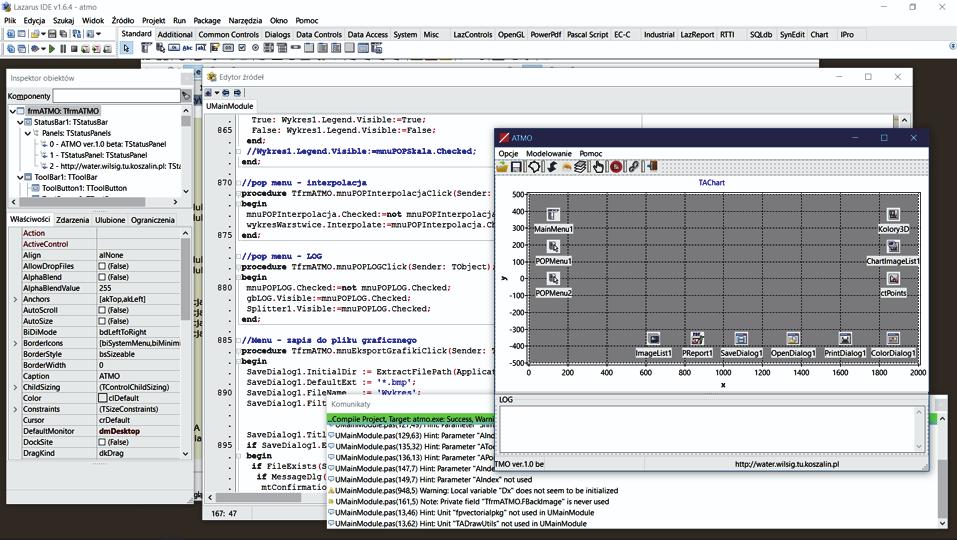
Task: Select the 'ToolButton1: TToolButton' tree item
Action: (84, 188)
